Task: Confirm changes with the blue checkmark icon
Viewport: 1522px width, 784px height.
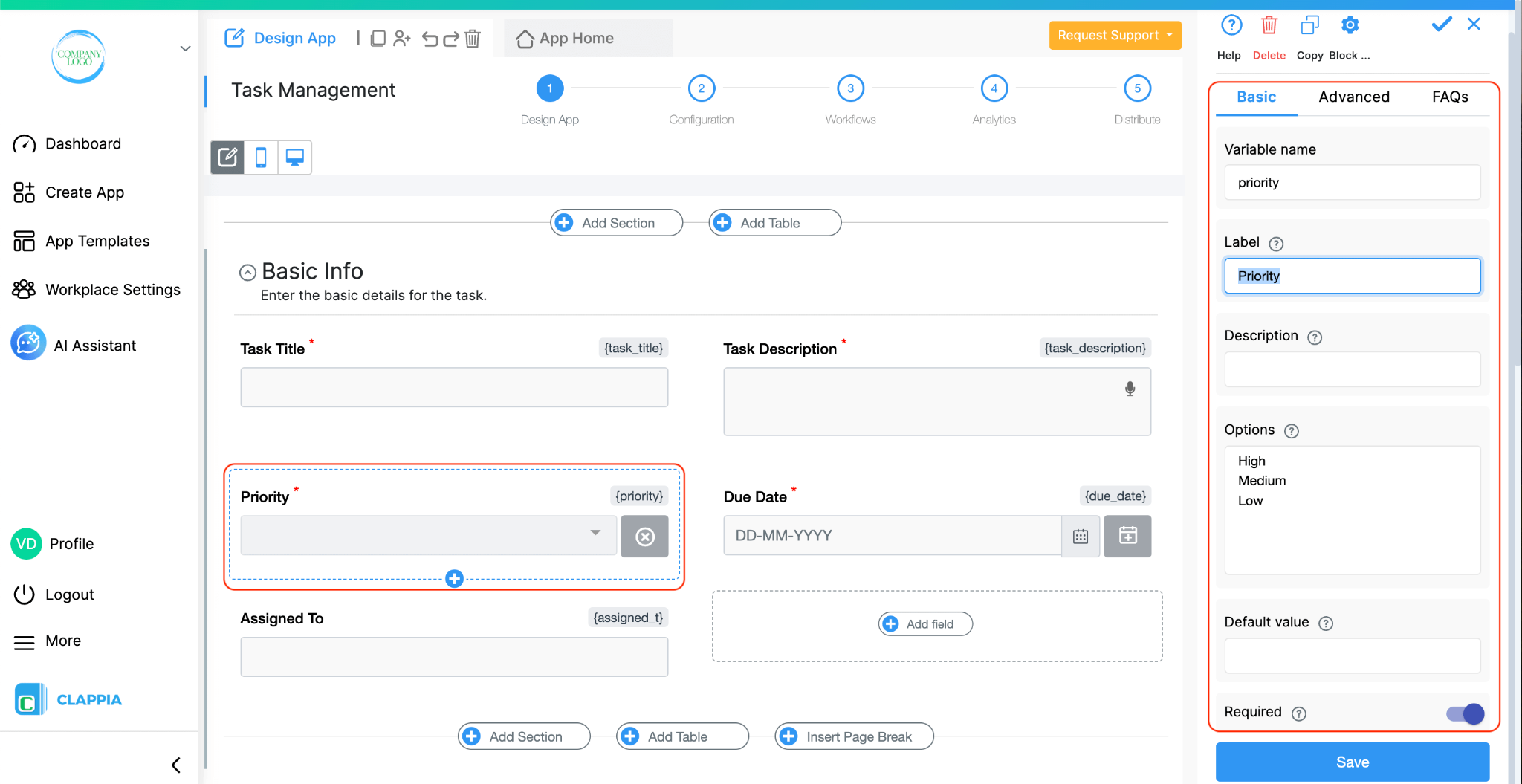Action: pyautogui.click(x=1440, y=25)
